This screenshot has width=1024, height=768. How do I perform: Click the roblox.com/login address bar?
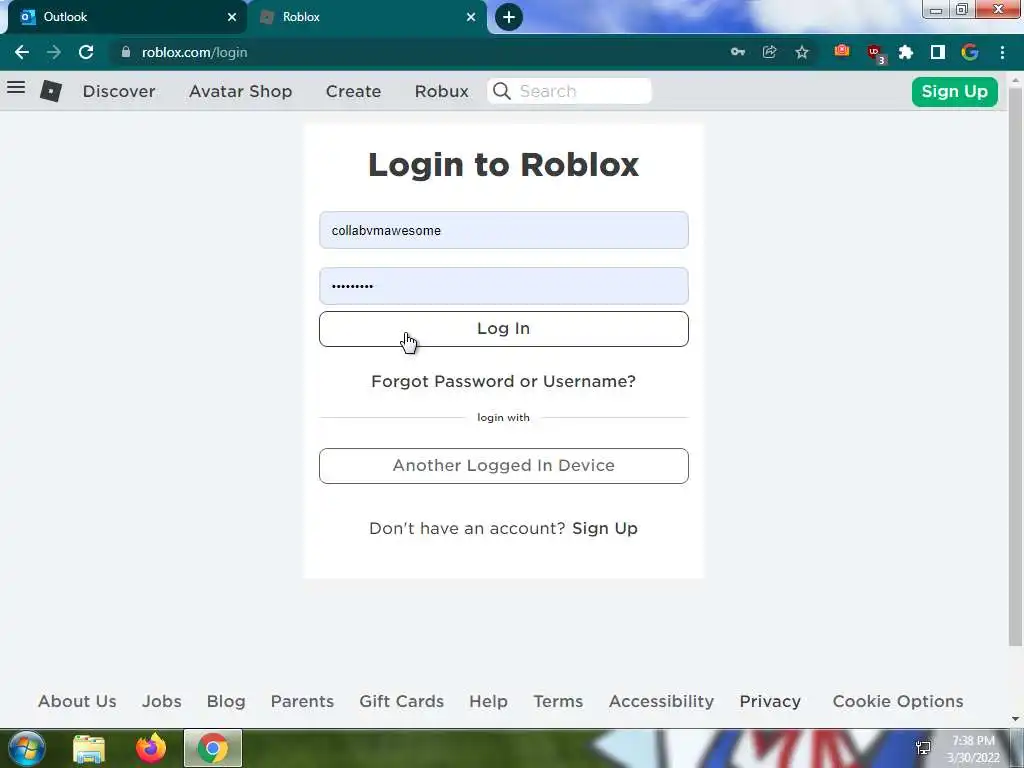(x=418, y=52)
